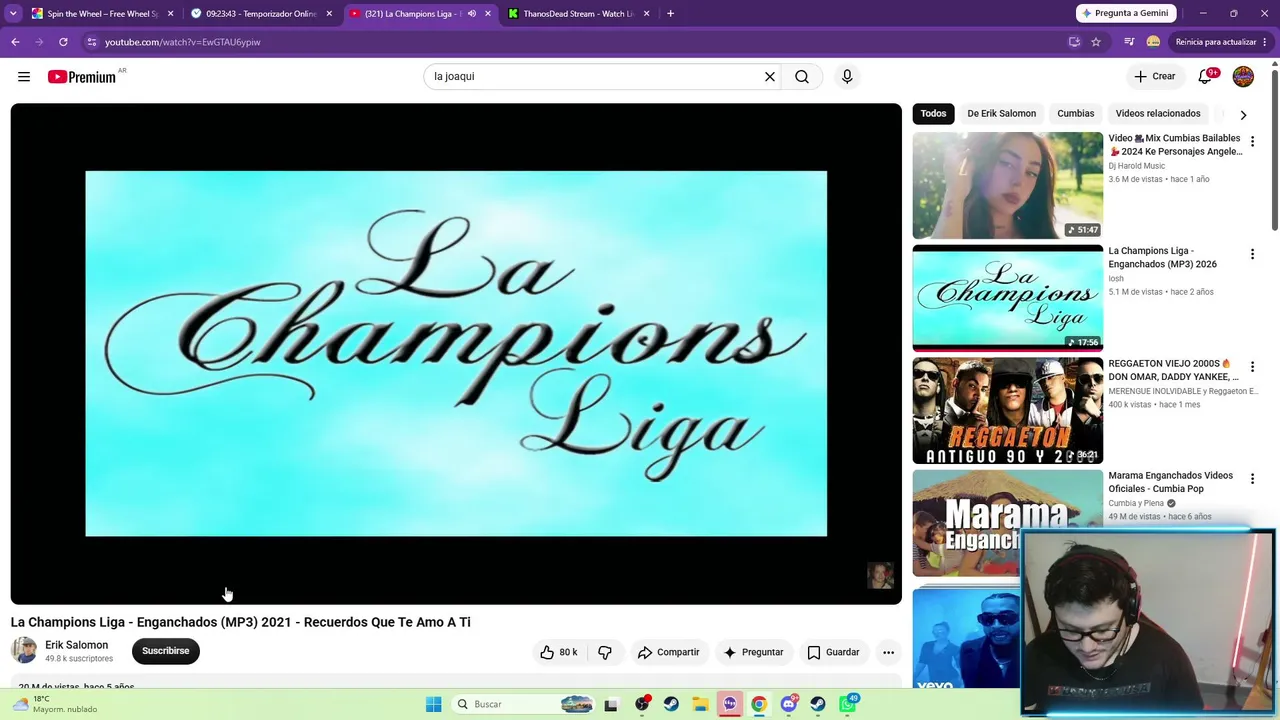Close the Spin the Wheel tab
The height and width of the screenshot is (720, 1280).
point(171,14)
